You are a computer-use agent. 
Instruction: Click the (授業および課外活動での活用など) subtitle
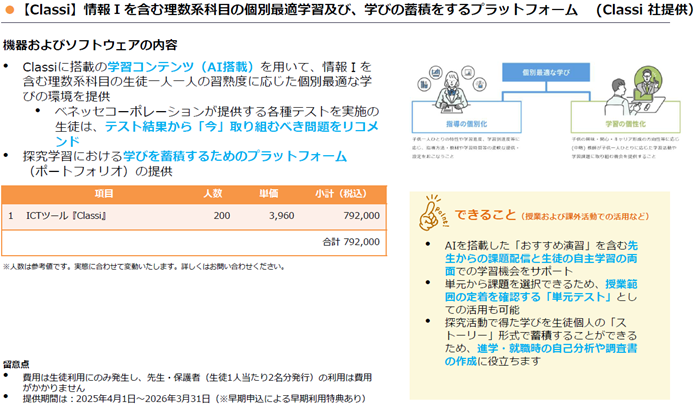pyautogui.click(x=585, y=217)
